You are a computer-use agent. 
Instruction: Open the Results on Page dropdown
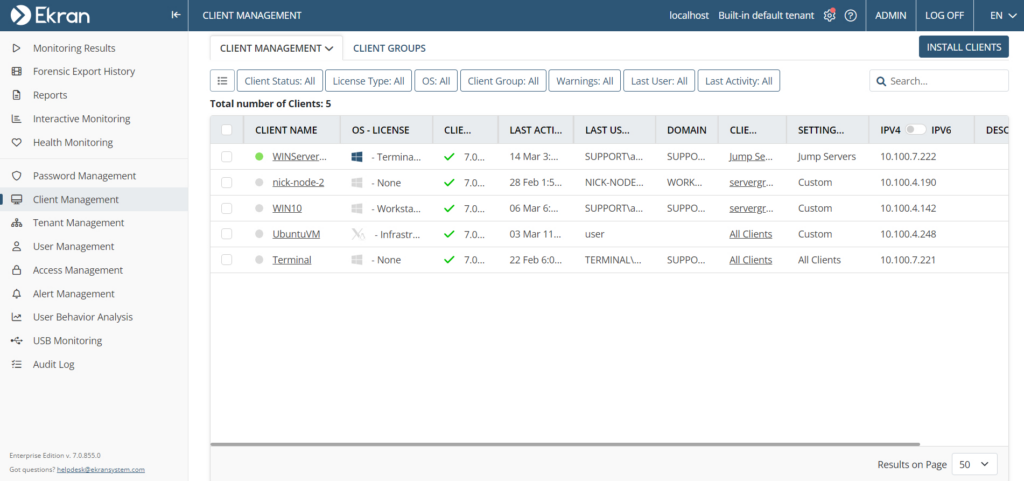point(974,464)
